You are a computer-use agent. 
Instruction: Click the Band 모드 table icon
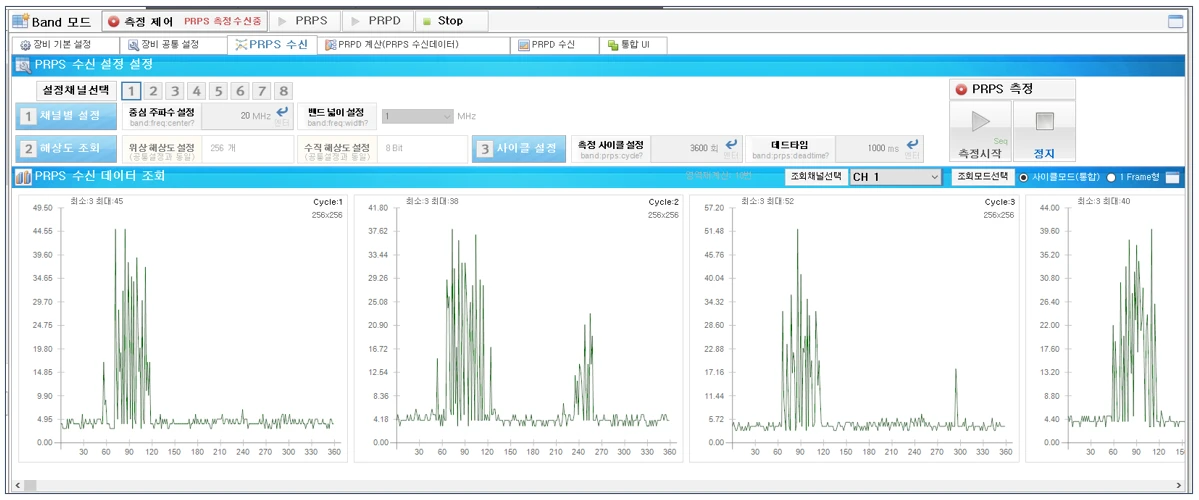pyautogui.click(x=20, y=21)
